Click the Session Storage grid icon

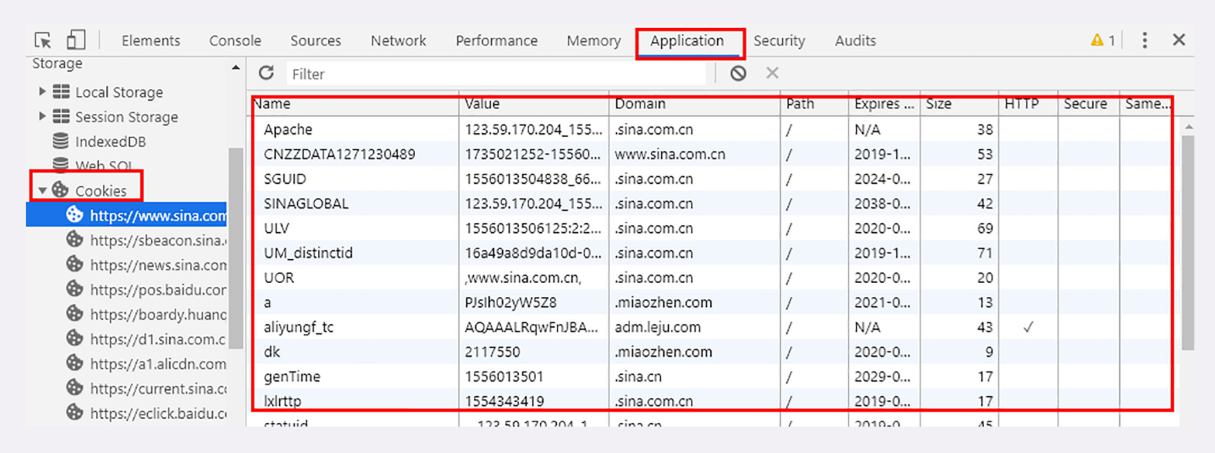(61, 117)
